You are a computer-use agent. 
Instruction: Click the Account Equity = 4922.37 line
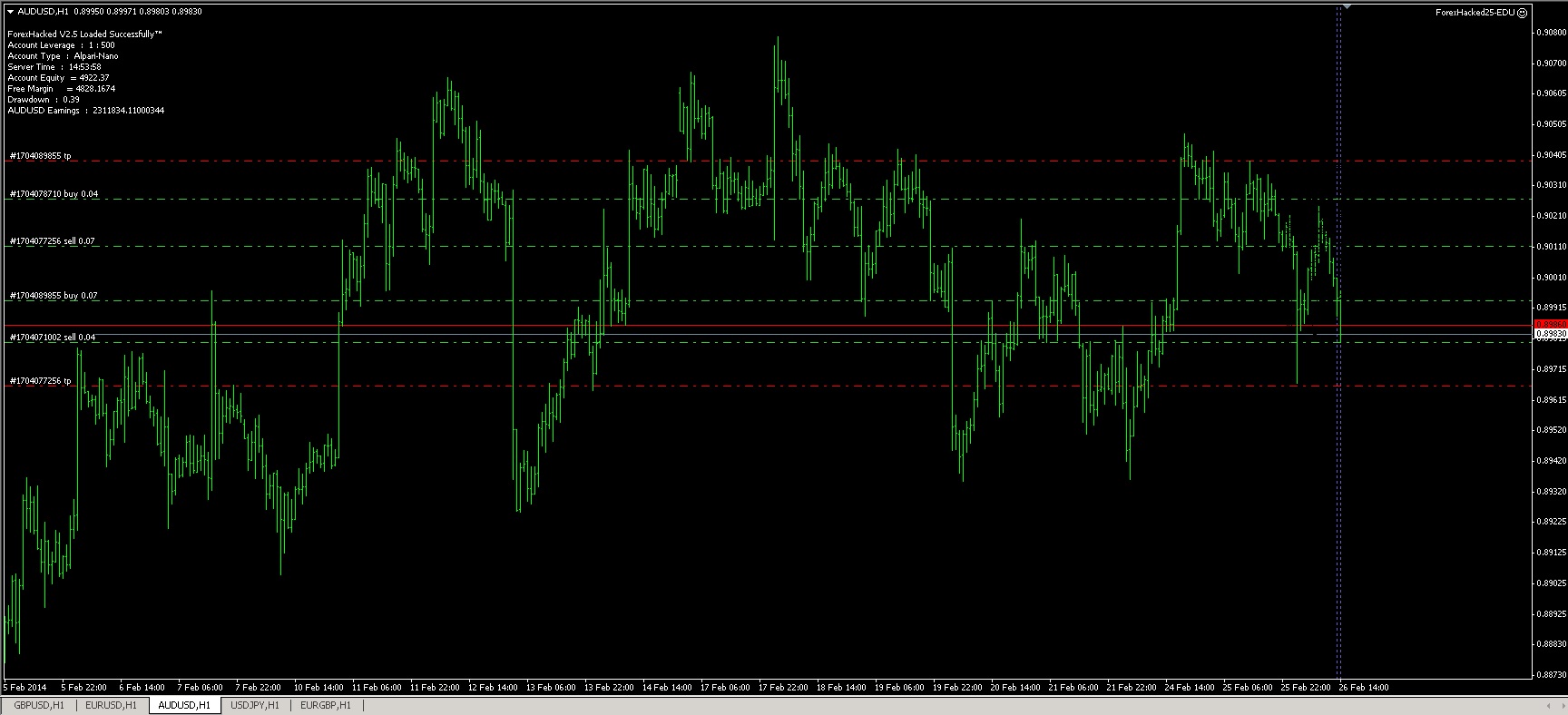coord(58,78)
